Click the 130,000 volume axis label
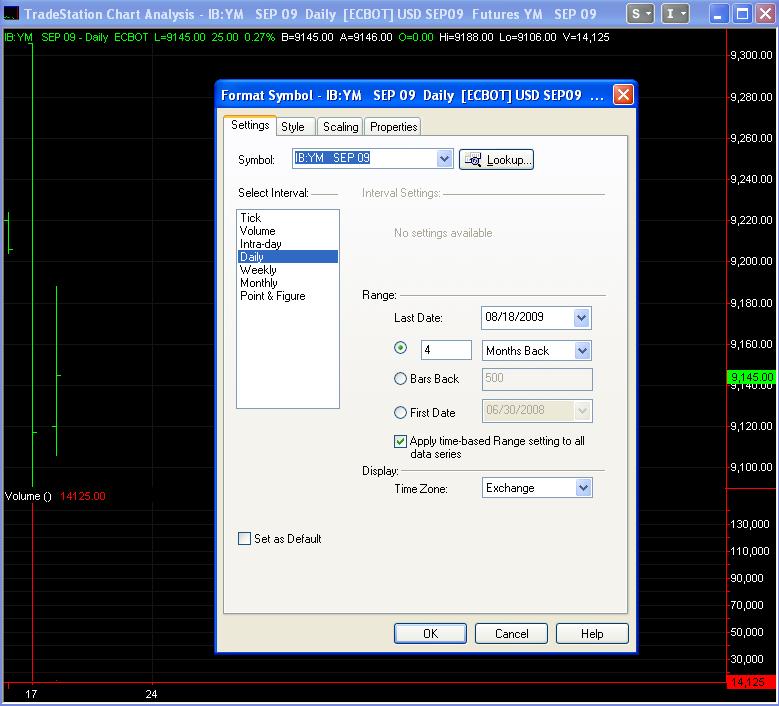779x706 pixels. [x=749, y=524]
